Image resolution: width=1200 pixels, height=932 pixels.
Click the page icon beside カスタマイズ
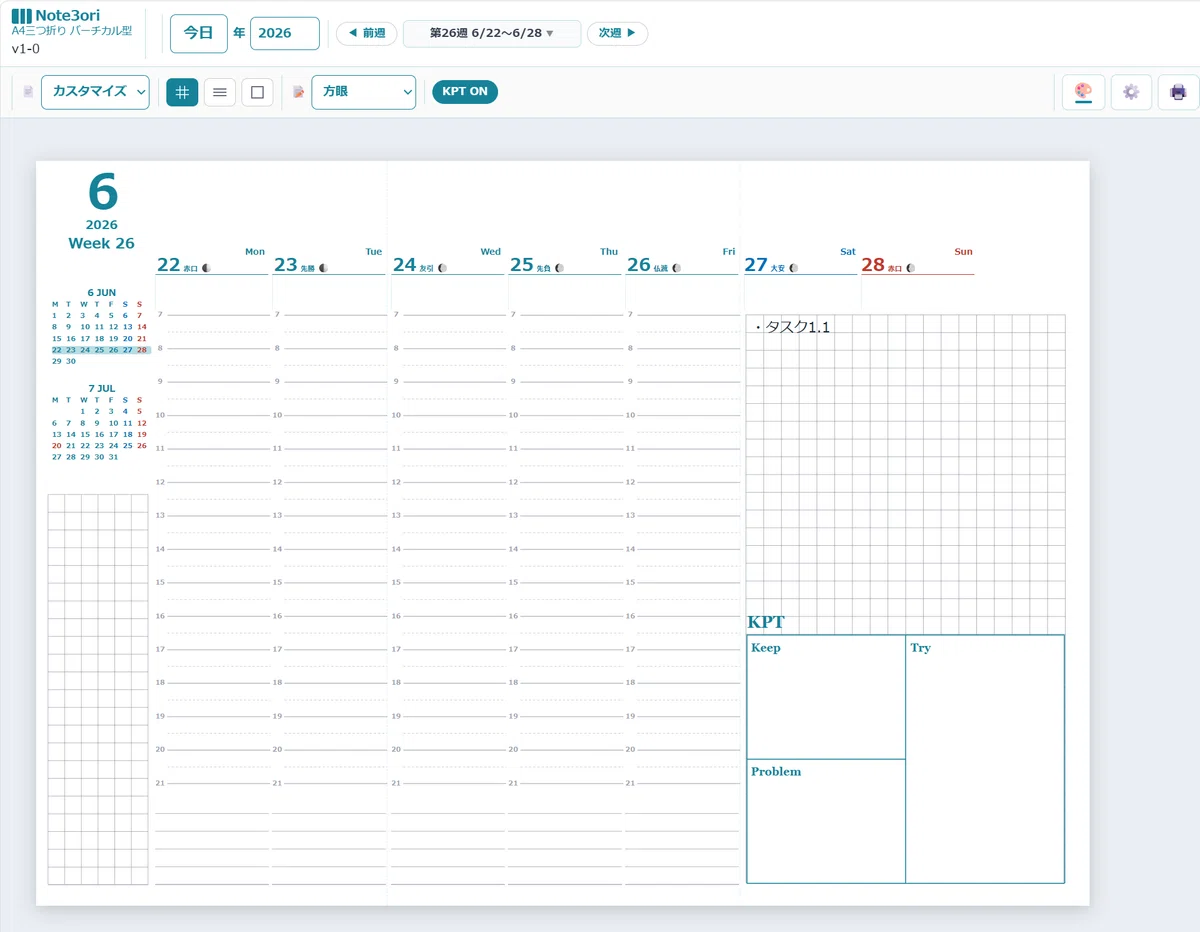click(x=28, y=92)
